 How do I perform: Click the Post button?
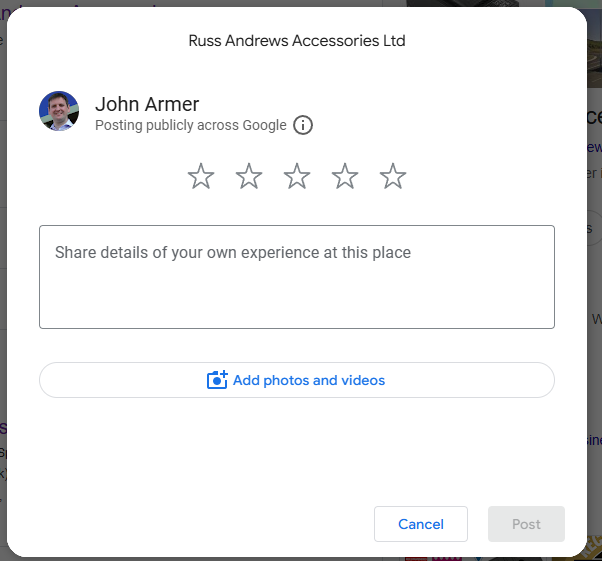point(526,524)
